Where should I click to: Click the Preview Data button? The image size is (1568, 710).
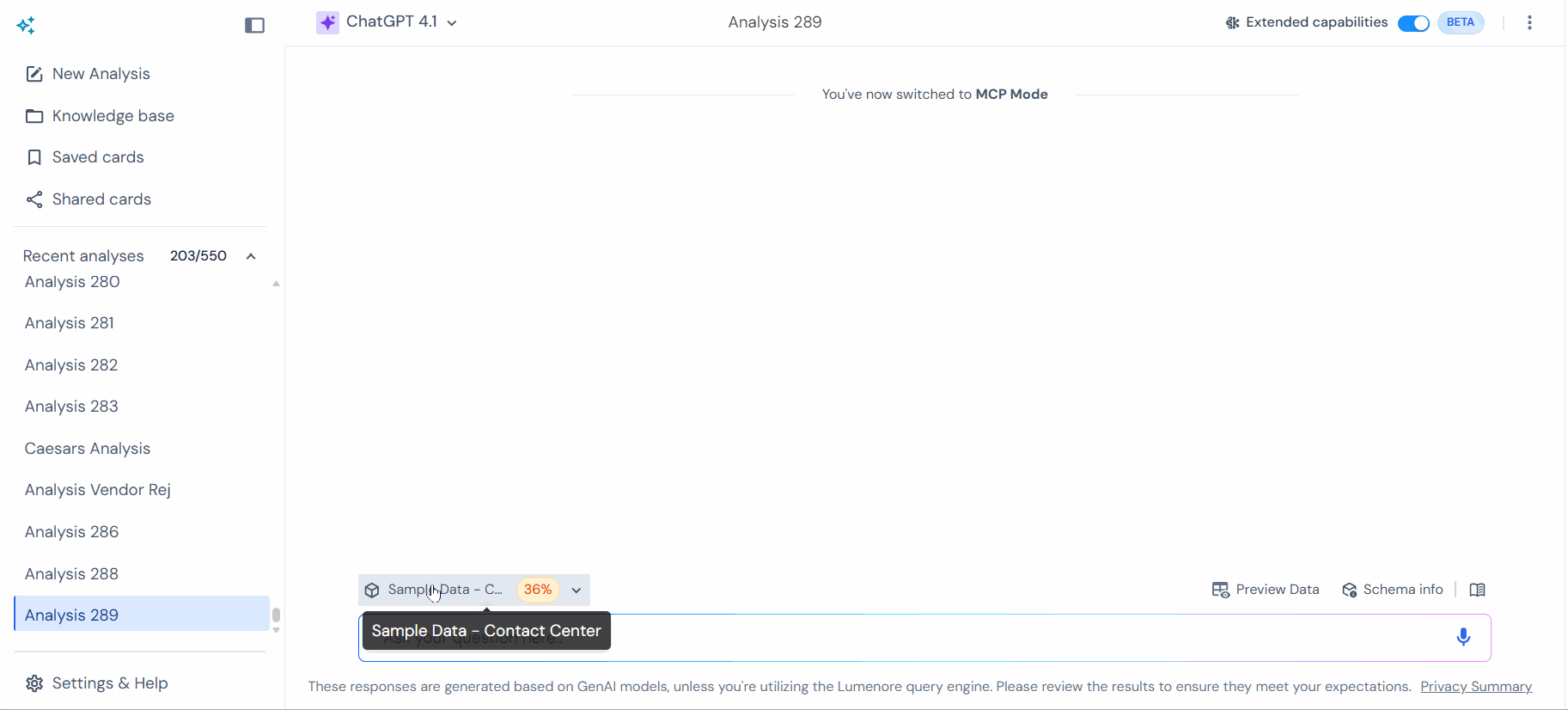1266,590
